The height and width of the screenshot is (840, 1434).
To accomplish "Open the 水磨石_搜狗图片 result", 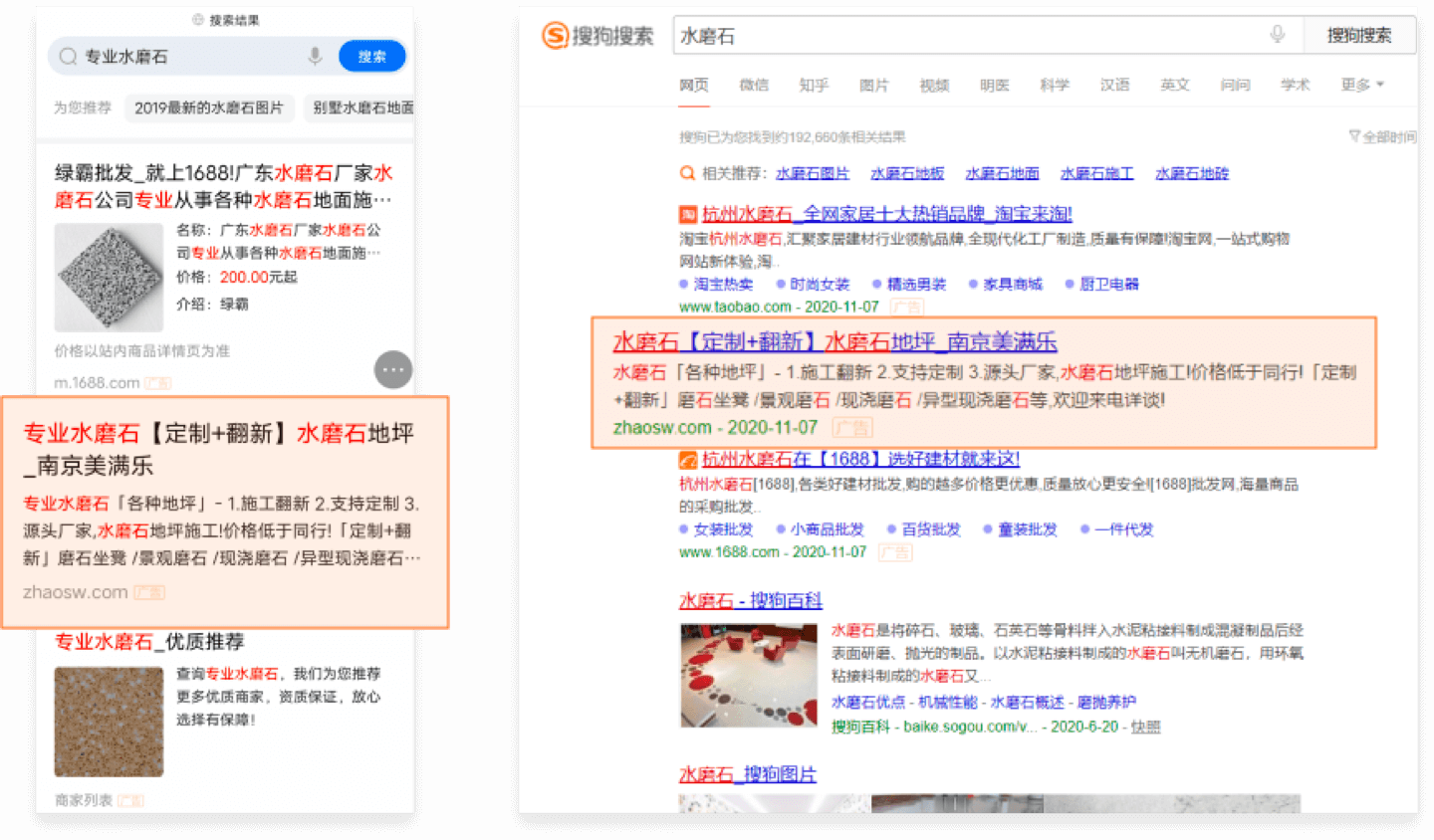I will (748, 774).
